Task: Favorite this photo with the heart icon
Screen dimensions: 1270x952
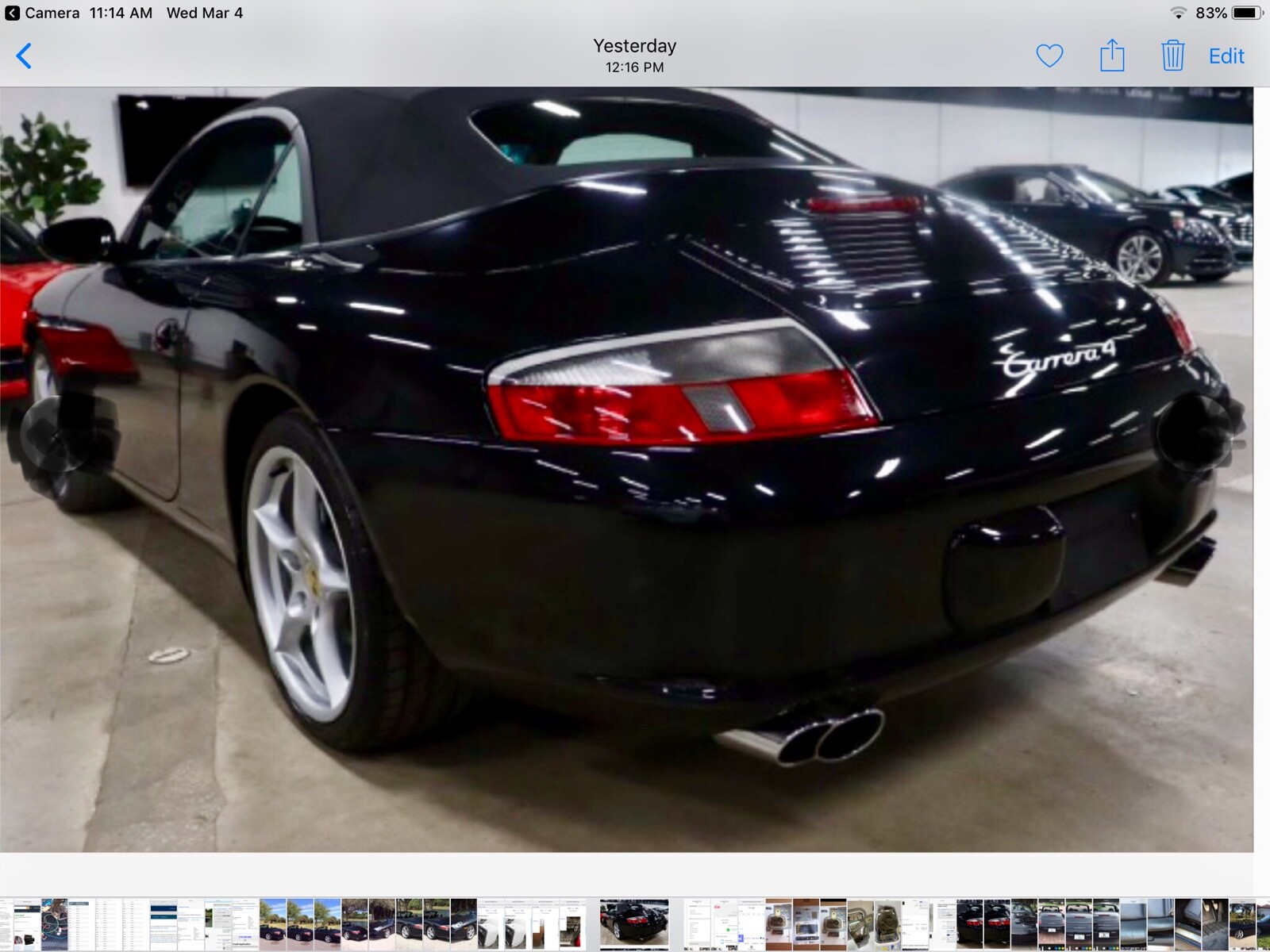Action: pos(1049,56)
